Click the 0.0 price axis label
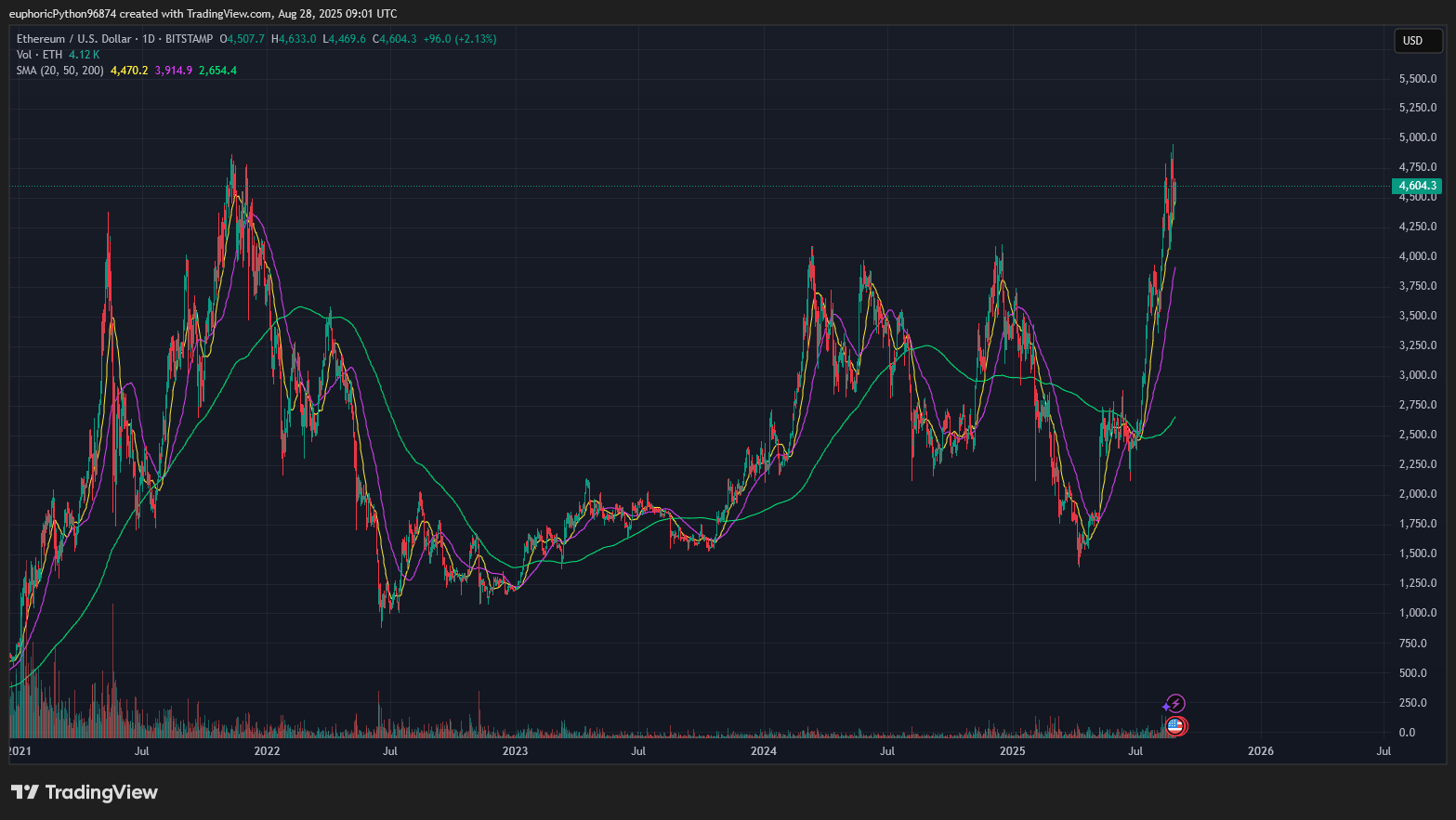This screenshot has height=820, width=1456. tap(1407, 733)
